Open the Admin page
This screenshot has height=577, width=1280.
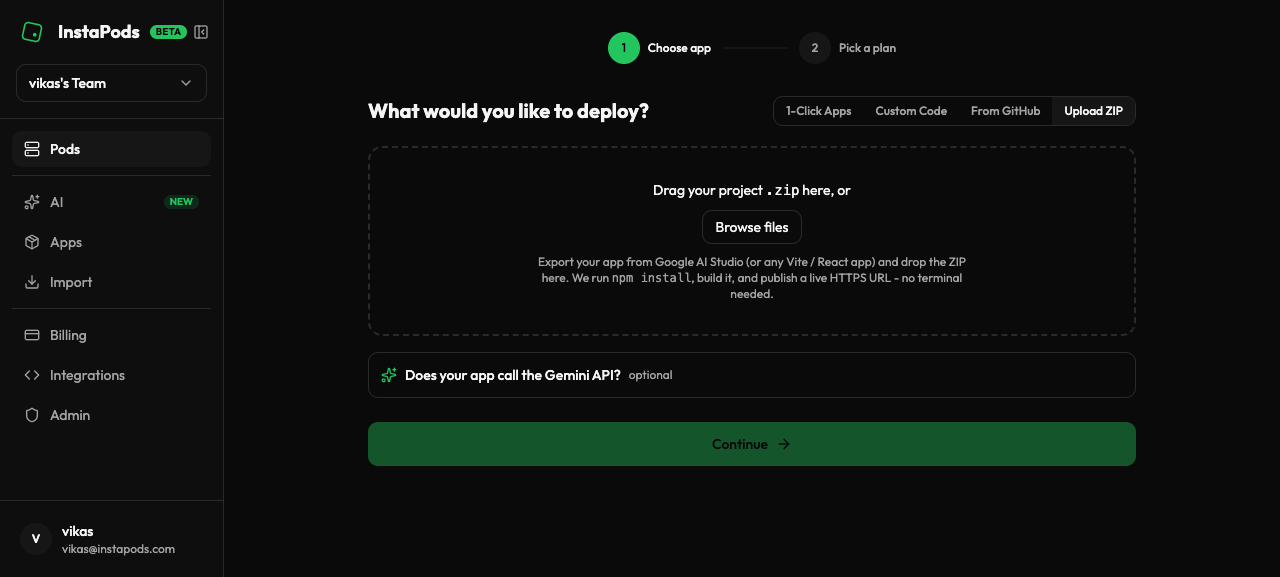click(111, 415)
